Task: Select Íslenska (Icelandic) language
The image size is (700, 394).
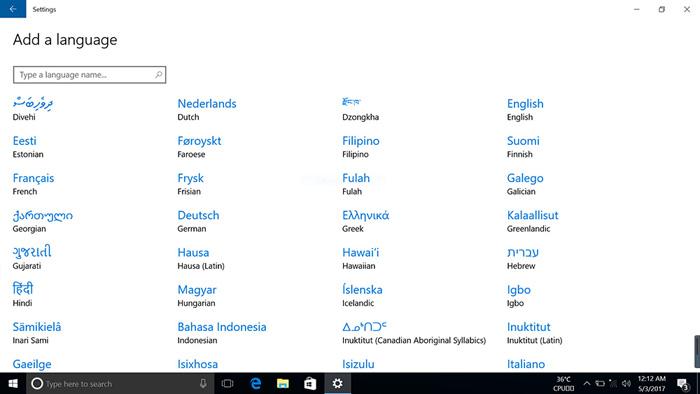Action: [x=362, y=295]
